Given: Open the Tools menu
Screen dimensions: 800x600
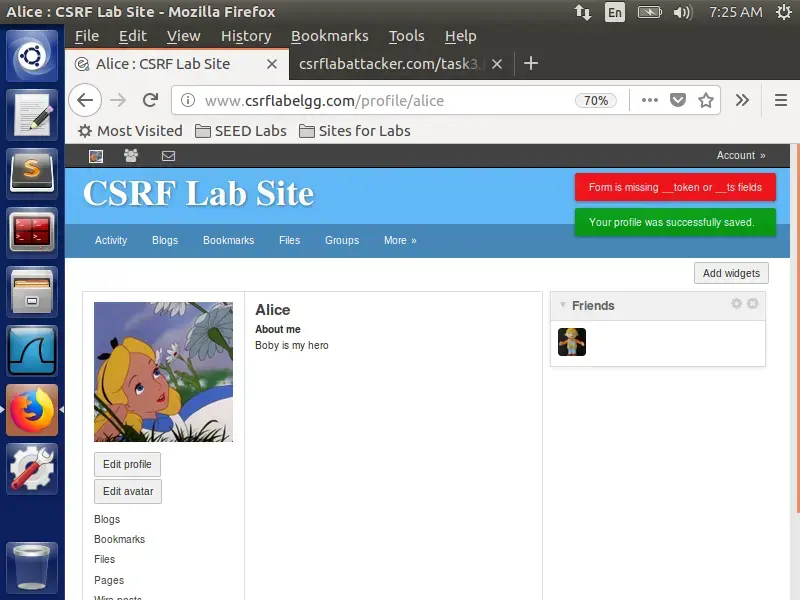Looking at the screenshot, I should coord(407,36).
